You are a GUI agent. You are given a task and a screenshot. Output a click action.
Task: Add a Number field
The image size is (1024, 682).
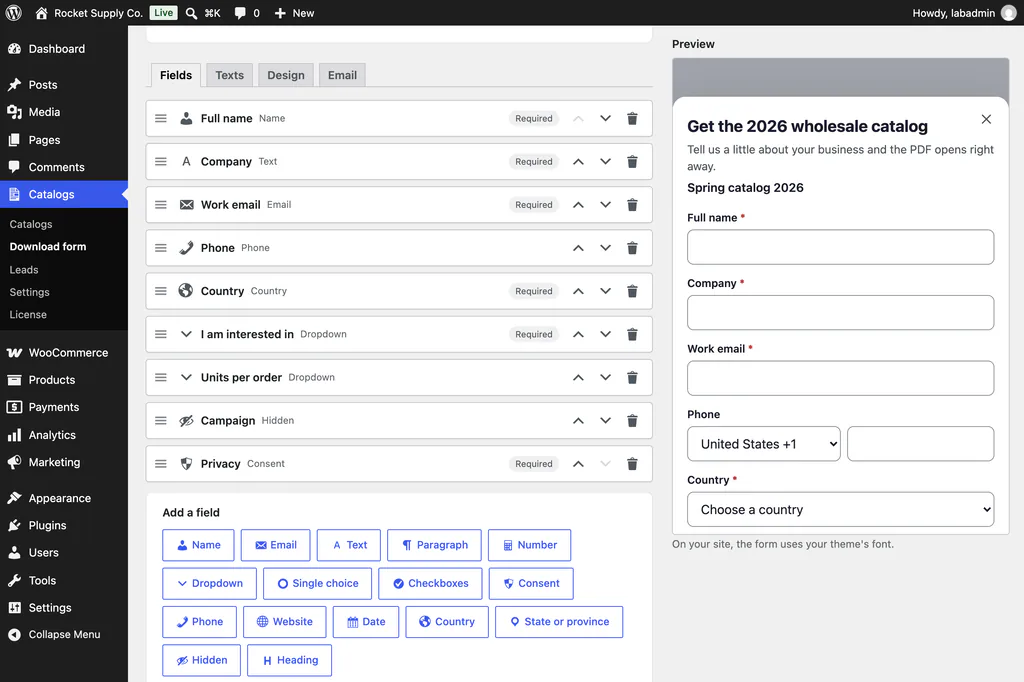tap(530, 545)
